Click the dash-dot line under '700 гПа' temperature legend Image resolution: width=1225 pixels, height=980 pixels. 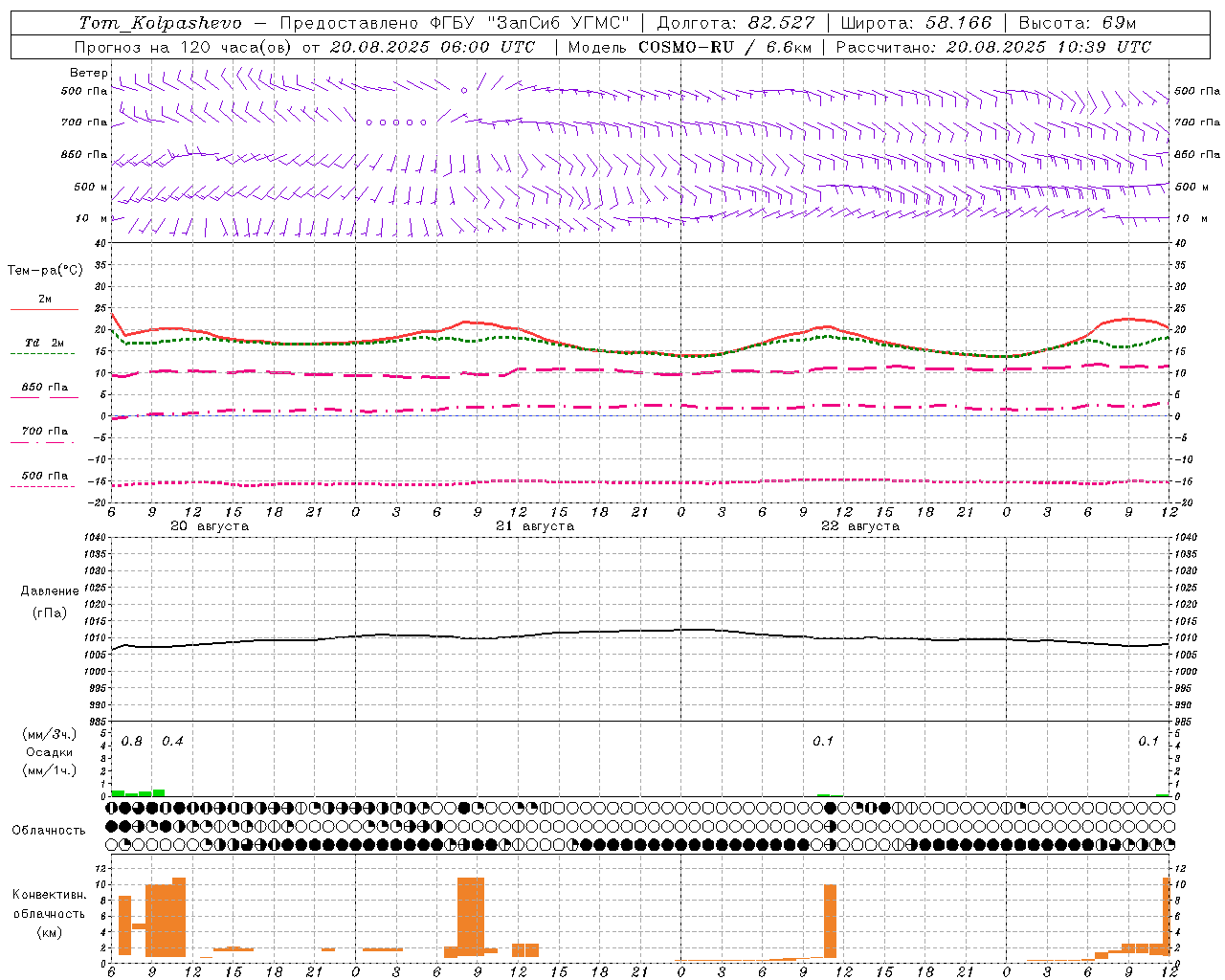pyautogui.click(x=44, y=442)
